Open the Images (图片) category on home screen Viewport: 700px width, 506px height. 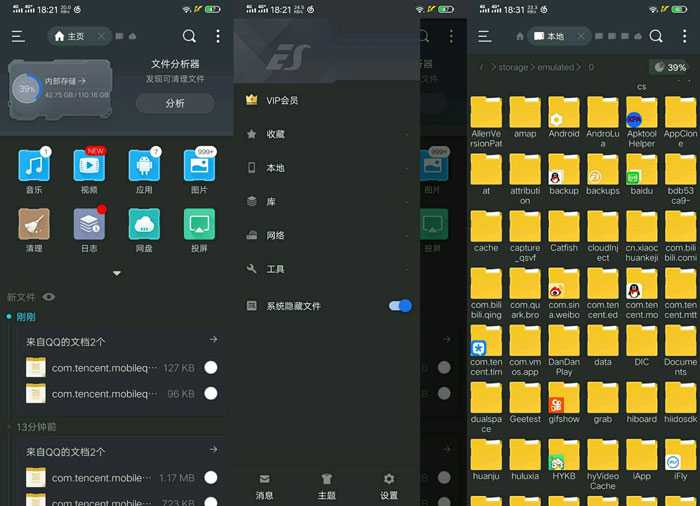(x=199, y=166)
